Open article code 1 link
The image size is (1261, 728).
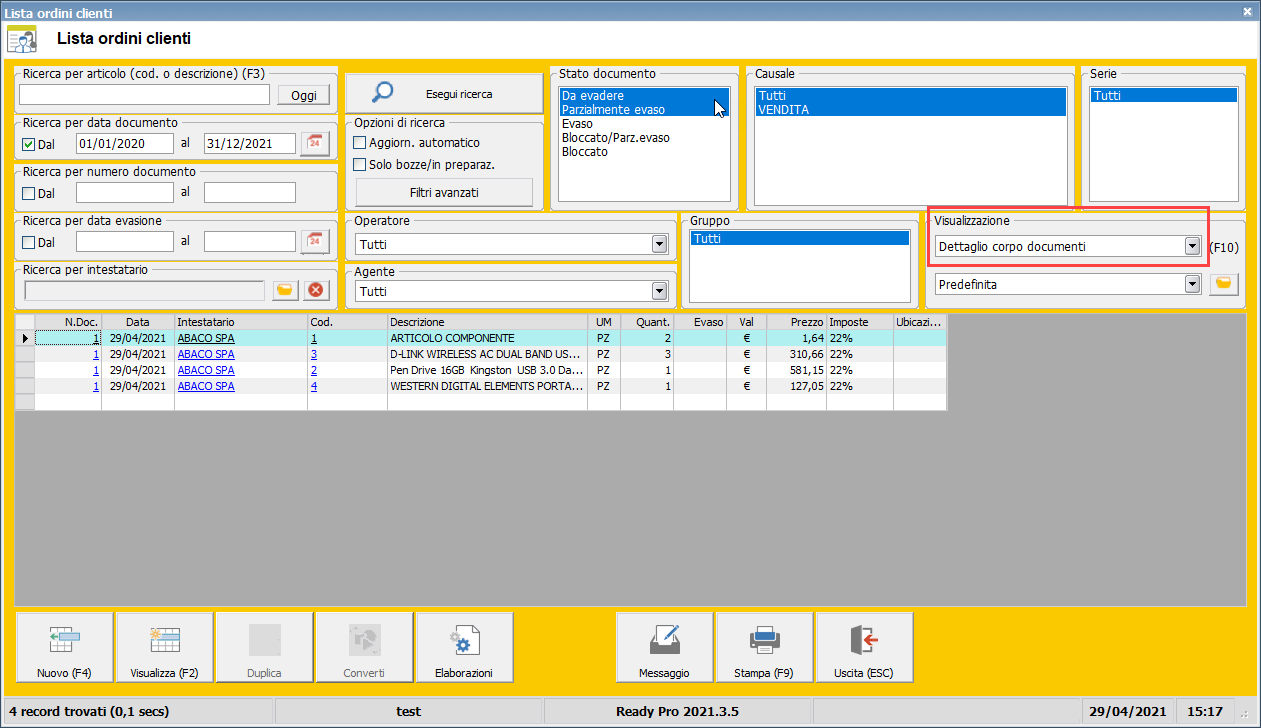click(x=314, y=338)
